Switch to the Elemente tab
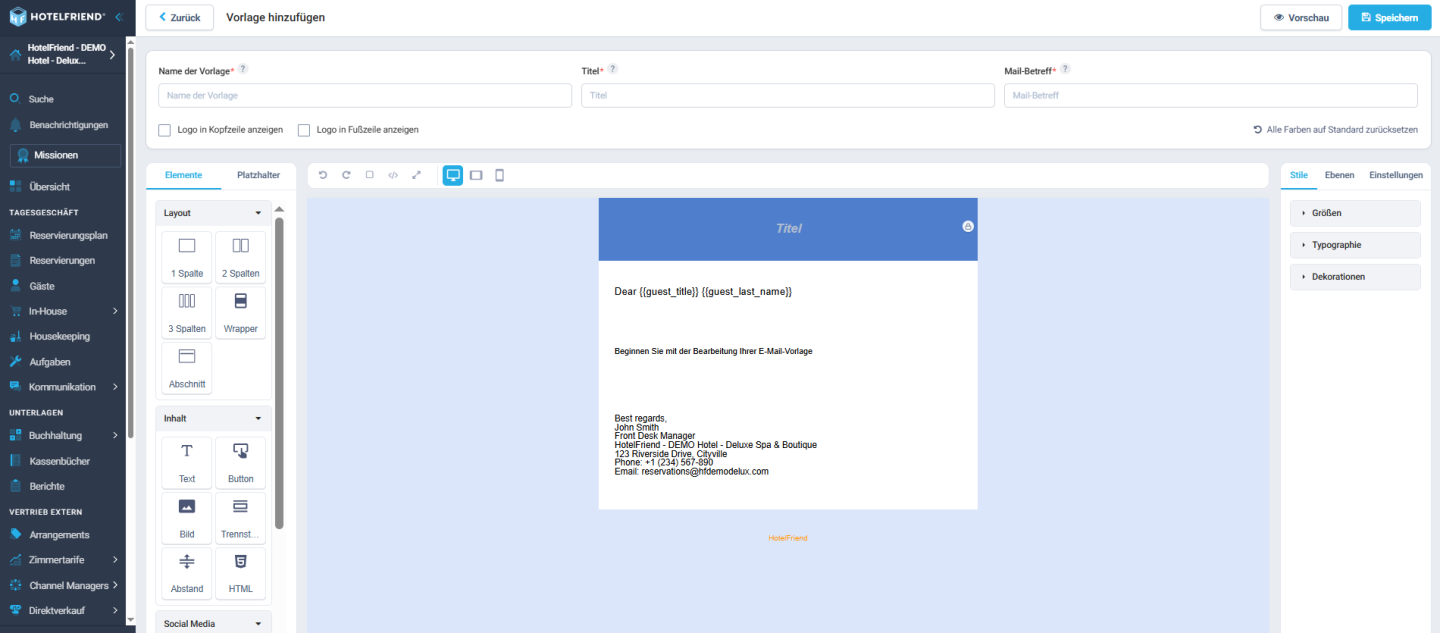1440x633 pixels. point(183,175)
